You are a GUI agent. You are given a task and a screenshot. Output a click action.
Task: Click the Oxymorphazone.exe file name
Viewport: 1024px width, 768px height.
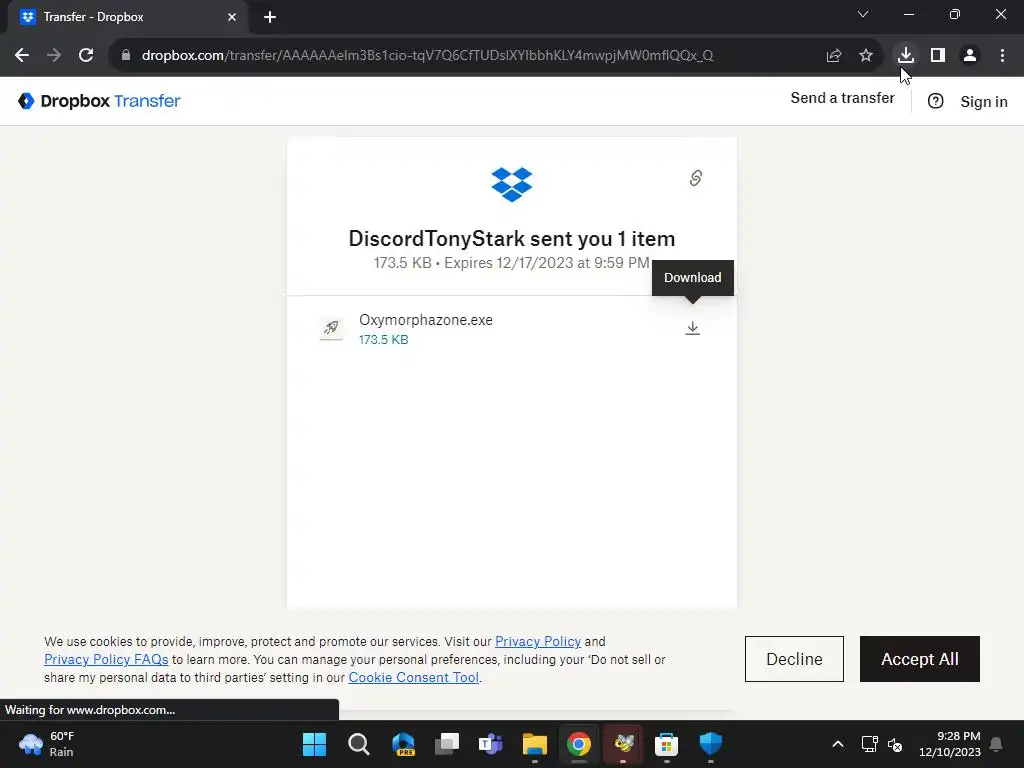tap(426, 320)
